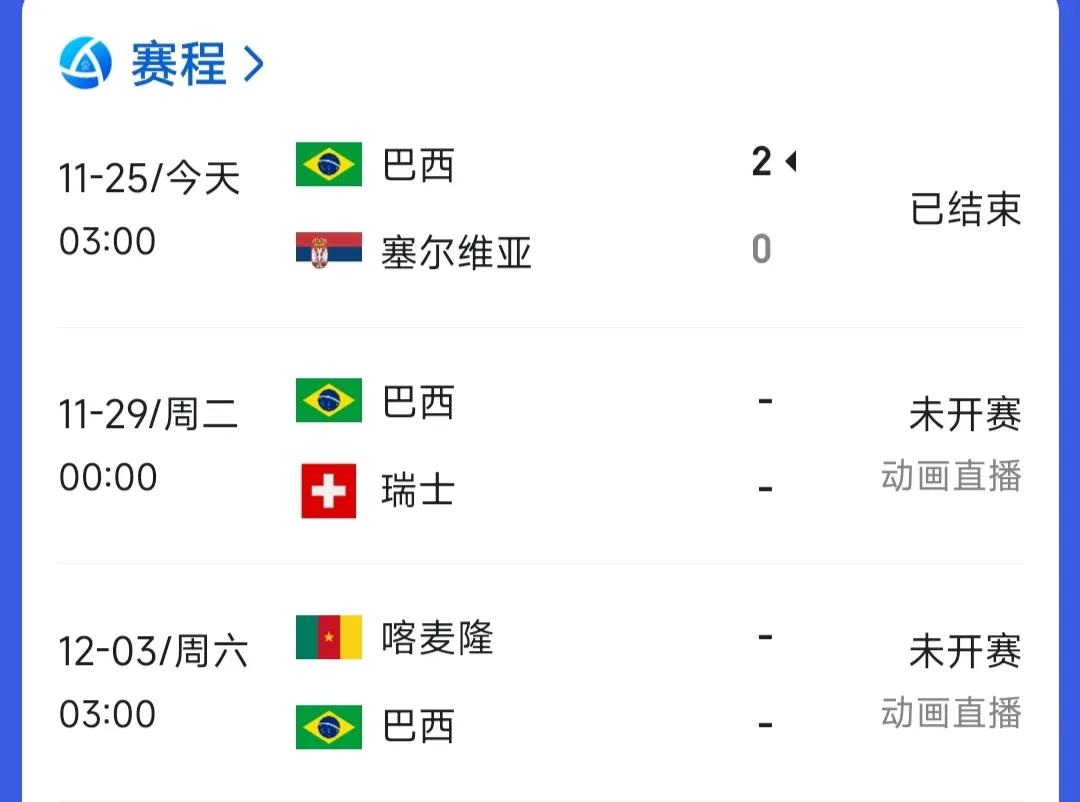The width and height of the screenshot is (1080, 802).
Task: Click 未开赛 status for the 12-03 match
Action: (x=965, y=651)
